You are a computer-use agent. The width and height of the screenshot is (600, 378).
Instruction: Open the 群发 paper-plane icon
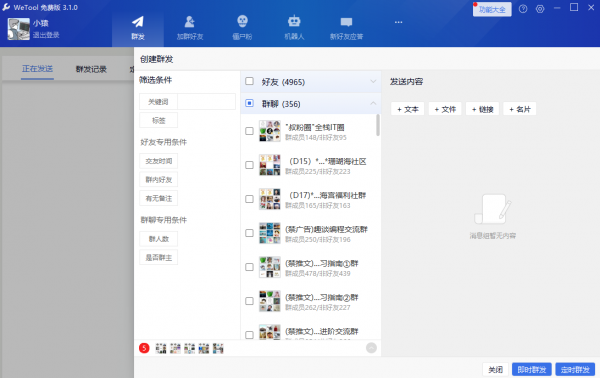pos(138,22)
